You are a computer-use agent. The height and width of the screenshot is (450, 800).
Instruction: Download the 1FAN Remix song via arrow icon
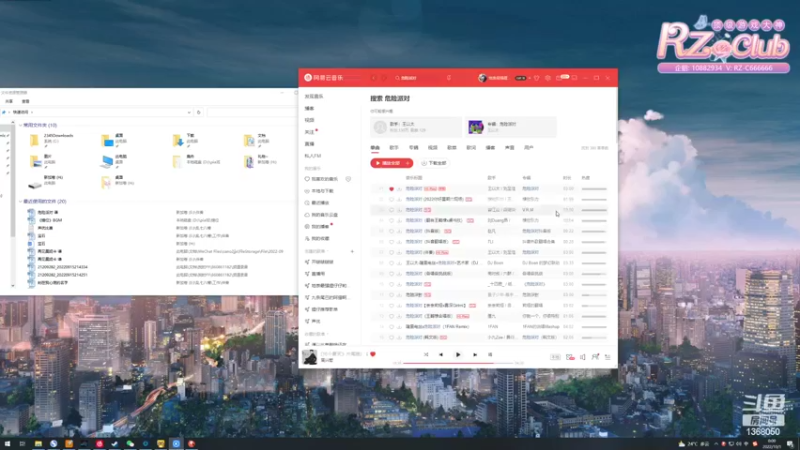399,327
